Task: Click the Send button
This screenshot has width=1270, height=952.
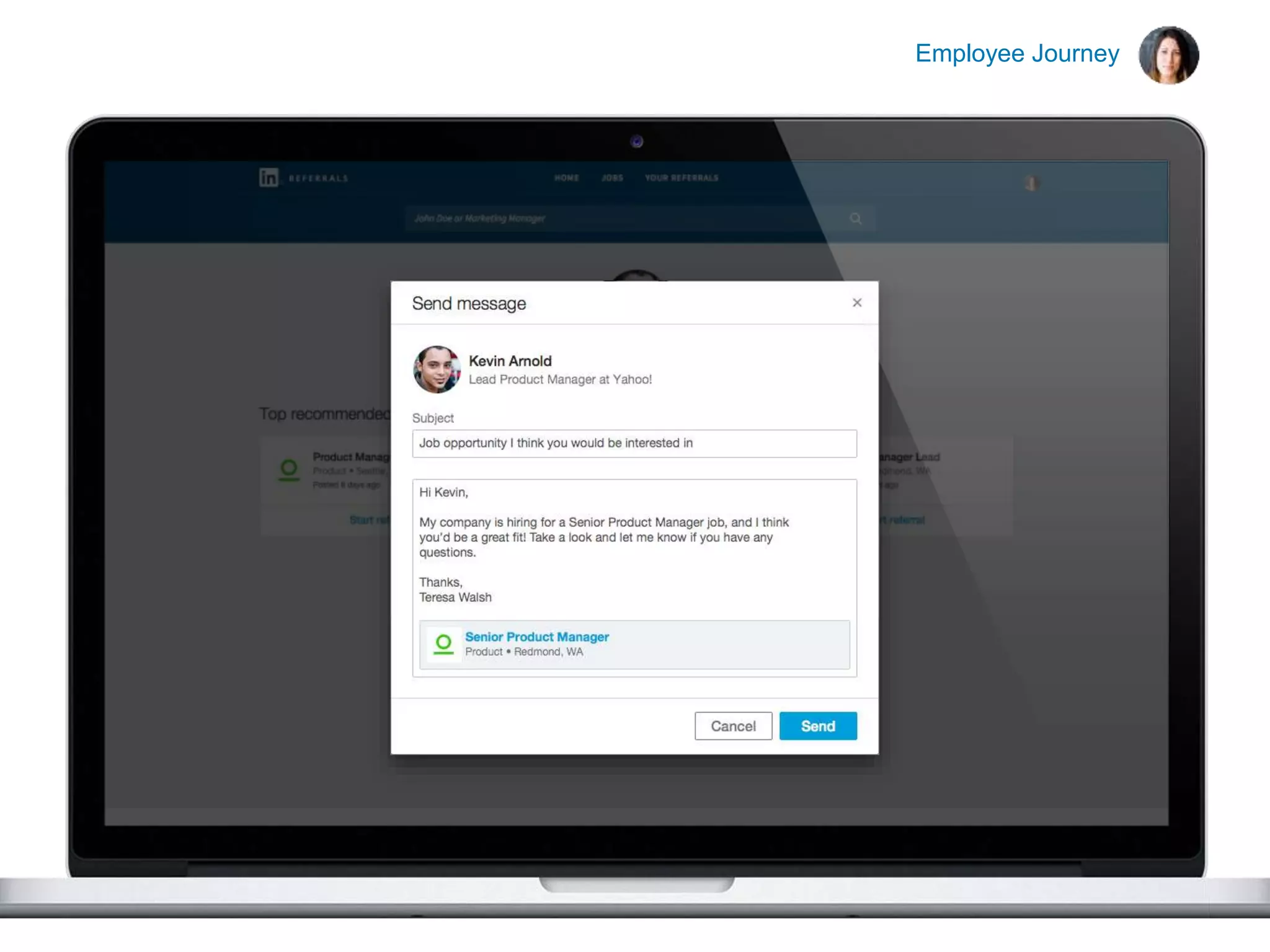Action: [818, 726]
